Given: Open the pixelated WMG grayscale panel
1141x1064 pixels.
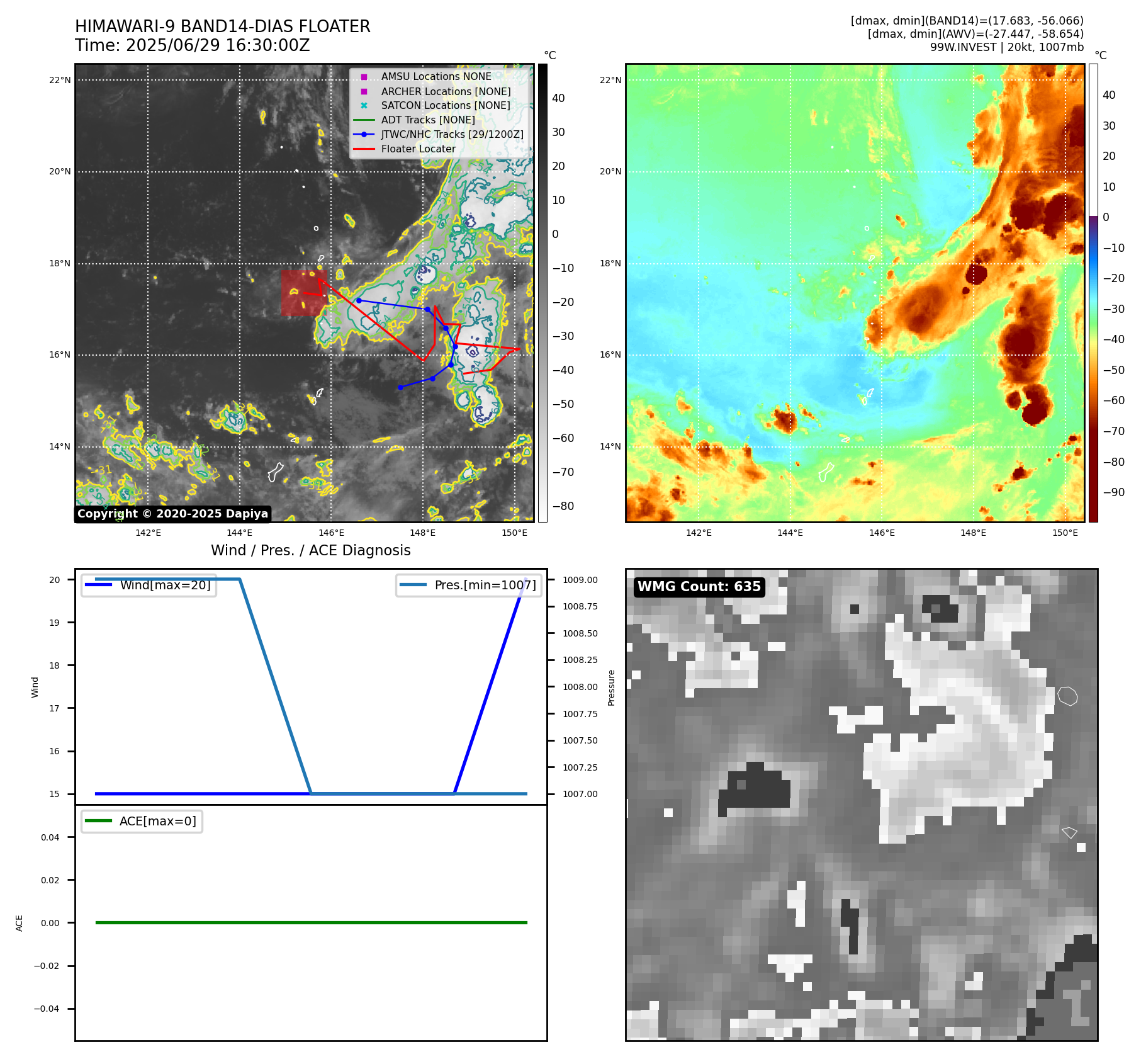Looking at the screenshot, I should point(862,805).
